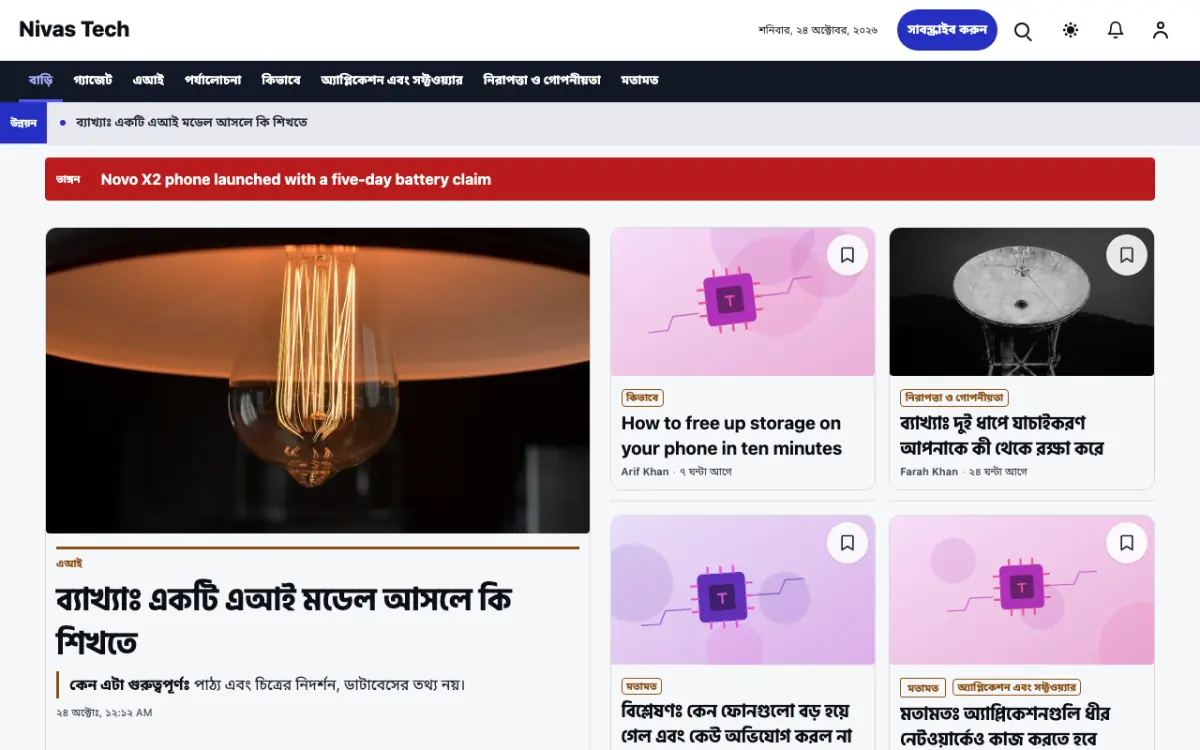Click মতামত tag on phones analysis card
The image size is (1200, 750).
[641, 687]
